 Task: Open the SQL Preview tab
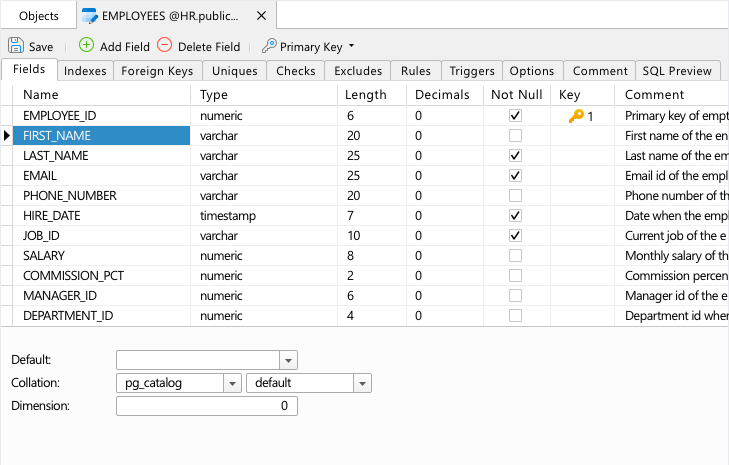point(677,71)
